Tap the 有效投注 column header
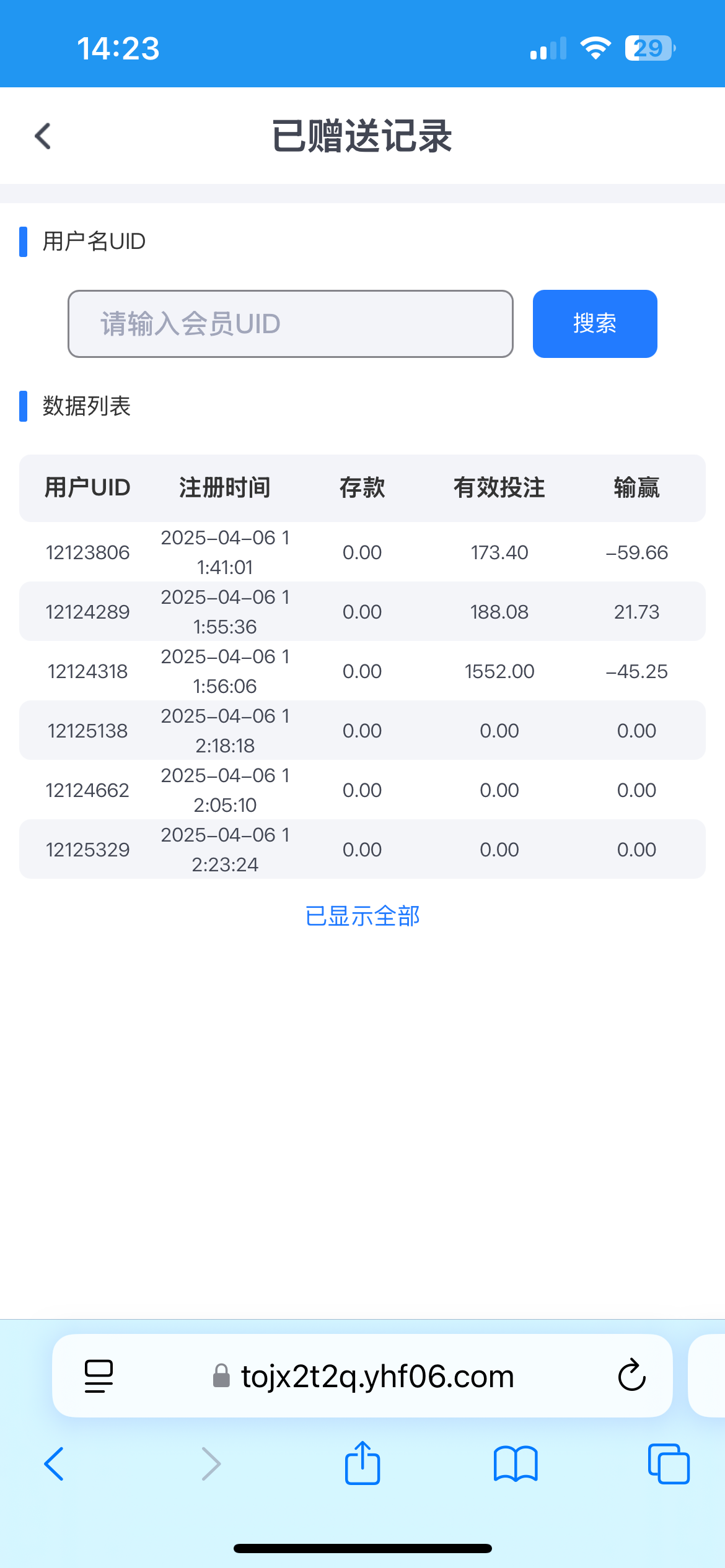Image resolution: width=725 pixels, height=1568 pixels. (x=499, y=487)
